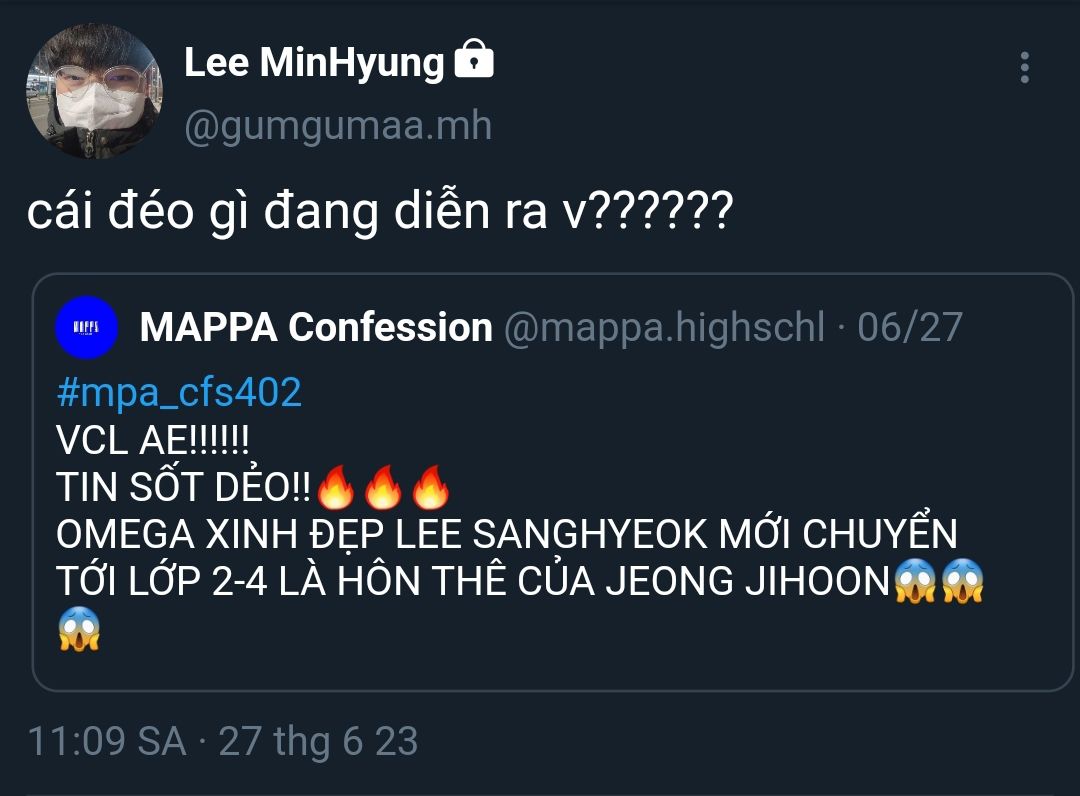Screen dimensions: 1080x796
Task: Click the first fire emoji
Action: (336, 488)
